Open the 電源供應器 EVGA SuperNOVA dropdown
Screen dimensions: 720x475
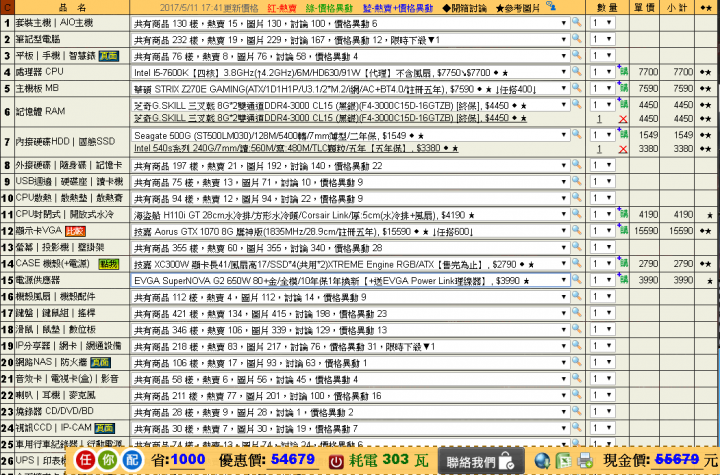pyautogui.click(x=350, y=280)
